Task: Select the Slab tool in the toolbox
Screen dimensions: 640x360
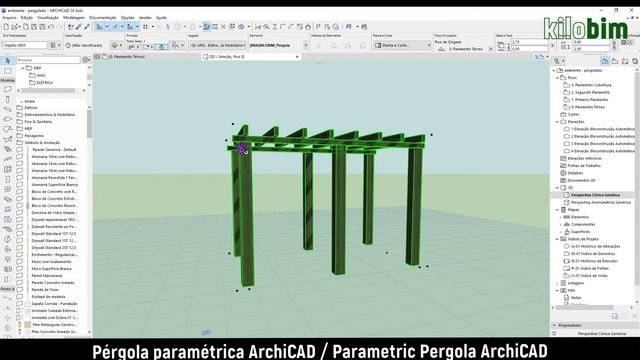Action: 7,119
